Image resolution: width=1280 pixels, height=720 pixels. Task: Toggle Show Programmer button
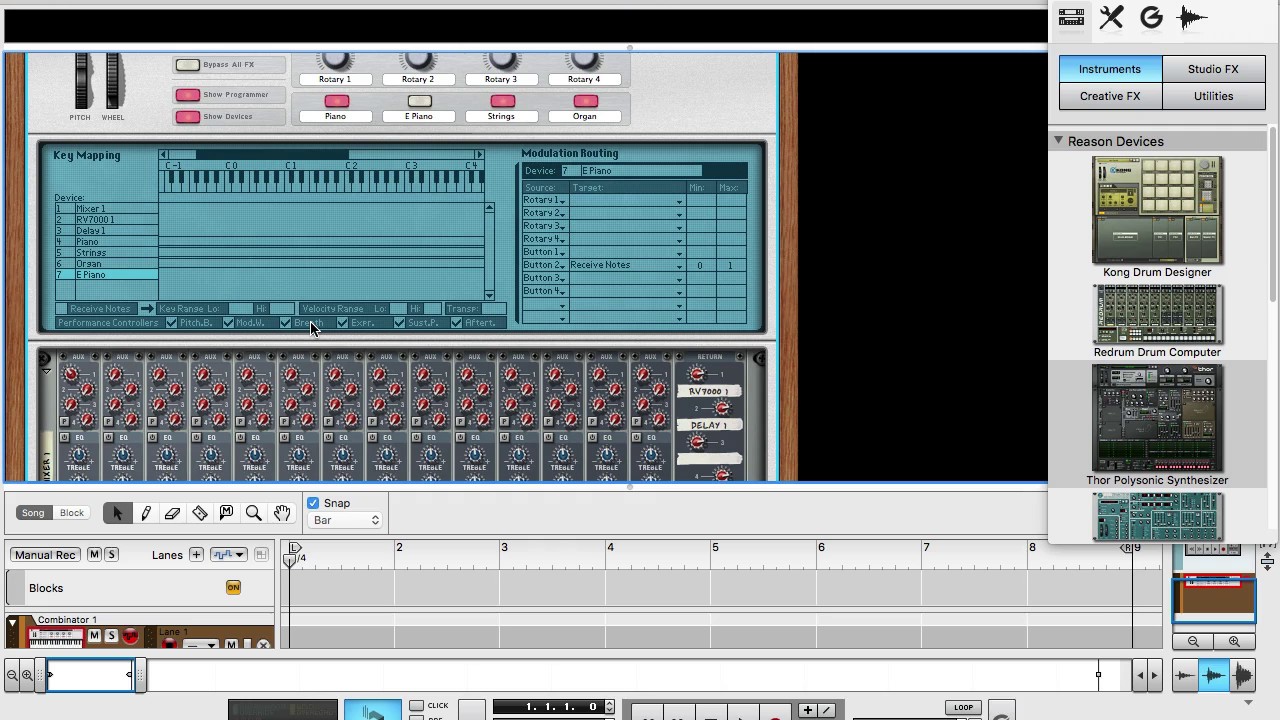[187, 95]
